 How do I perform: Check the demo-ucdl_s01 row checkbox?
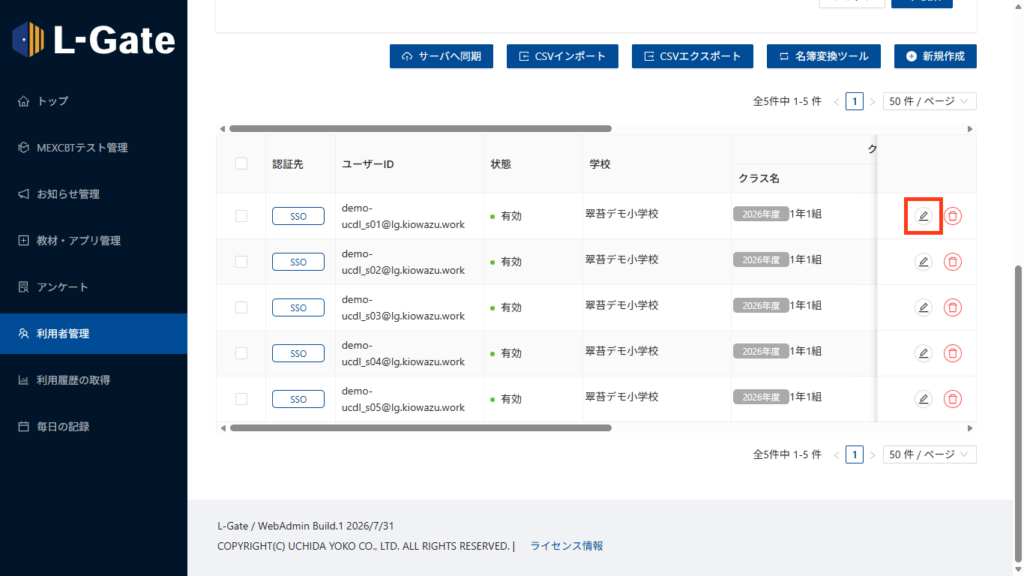click(241, 216)
